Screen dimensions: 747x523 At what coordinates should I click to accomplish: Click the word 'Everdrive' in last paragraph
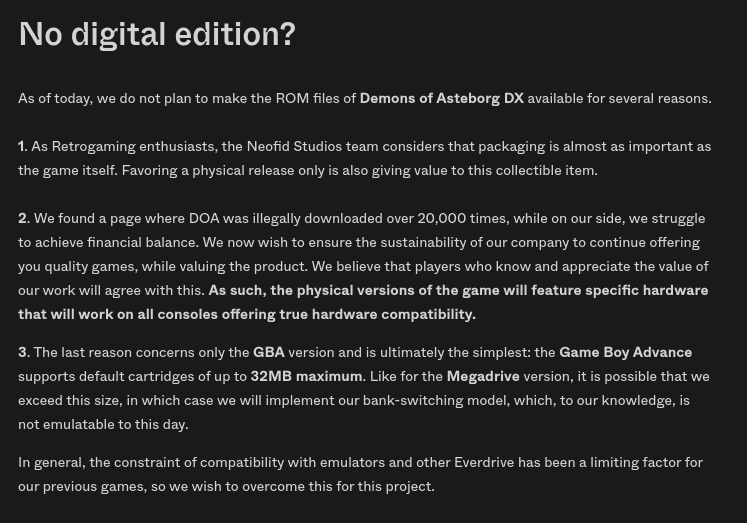coord(484,463)
